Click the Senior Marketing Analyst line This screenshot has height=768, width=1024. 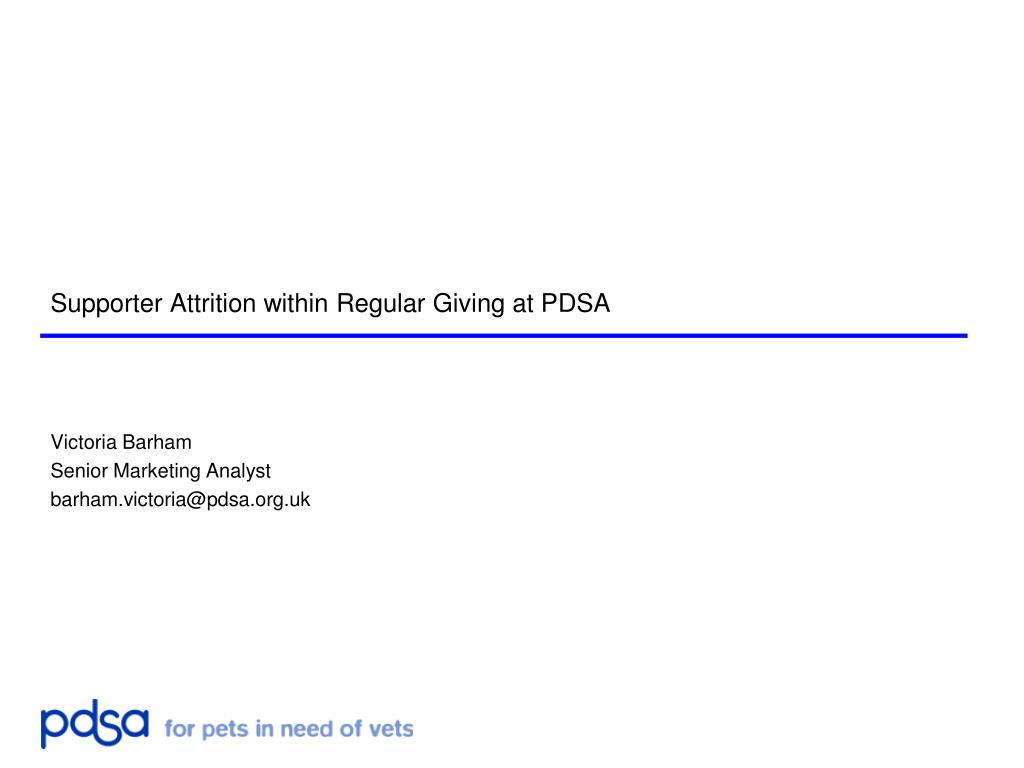tap(161, 471)
